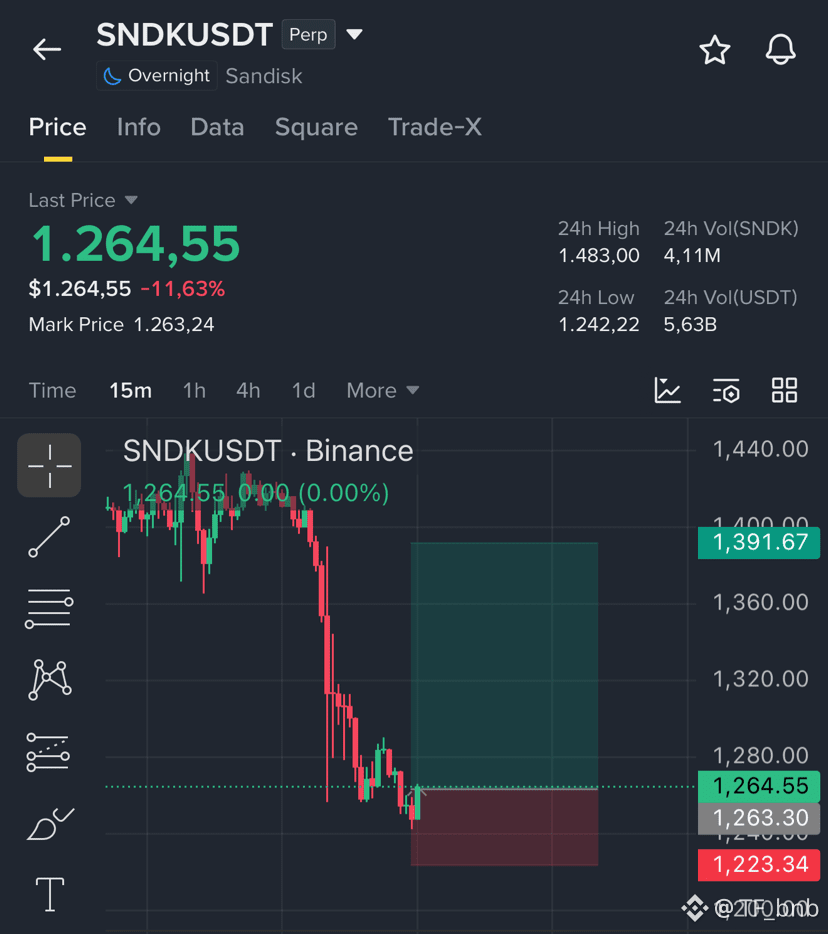Open the grid layout icon
The image size is (828, 934).
[x=785, y=391]
